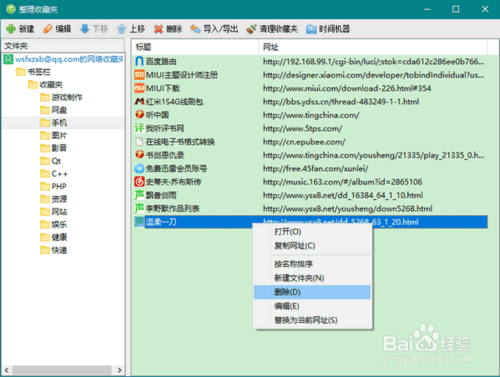Screen dimensions: 500x377
Task: Click the 我听评书网 favicon
Action: tap(139, 128)
